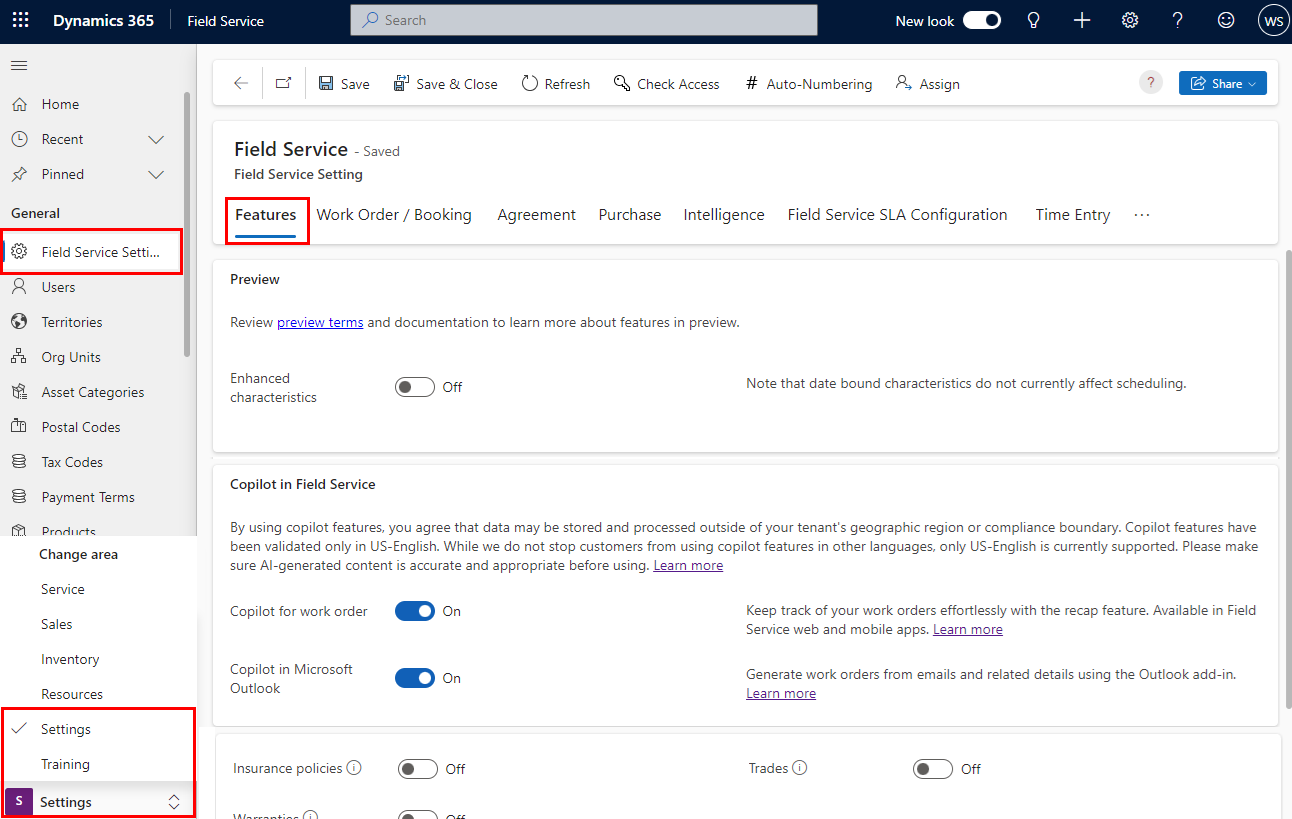Enable the Enhanced characteristics preview feature
Image resolution: width=1292 pixels, height=819 pixels.
[x=414, y=386]
